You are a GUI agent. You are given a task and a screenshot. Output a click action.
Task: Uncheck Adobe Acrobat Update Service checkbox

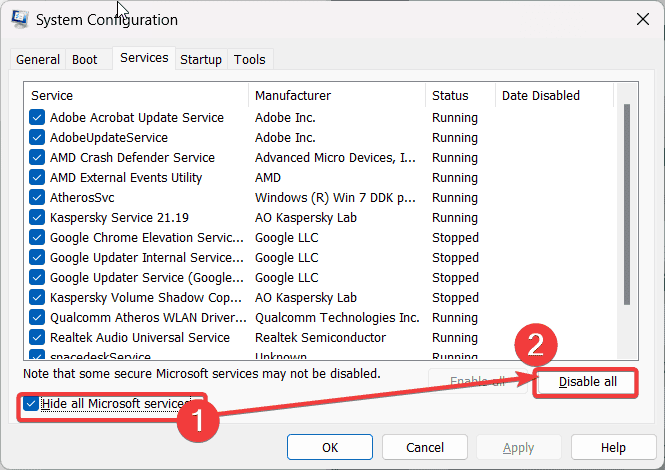tap(37, 118)
